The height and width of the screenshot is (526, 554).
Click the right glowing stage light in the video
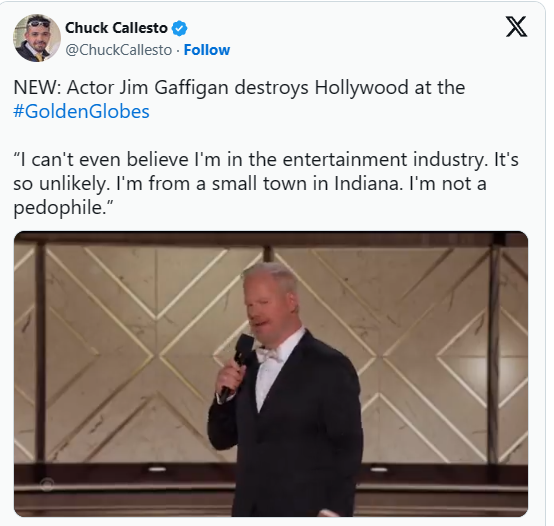point(378,469)
